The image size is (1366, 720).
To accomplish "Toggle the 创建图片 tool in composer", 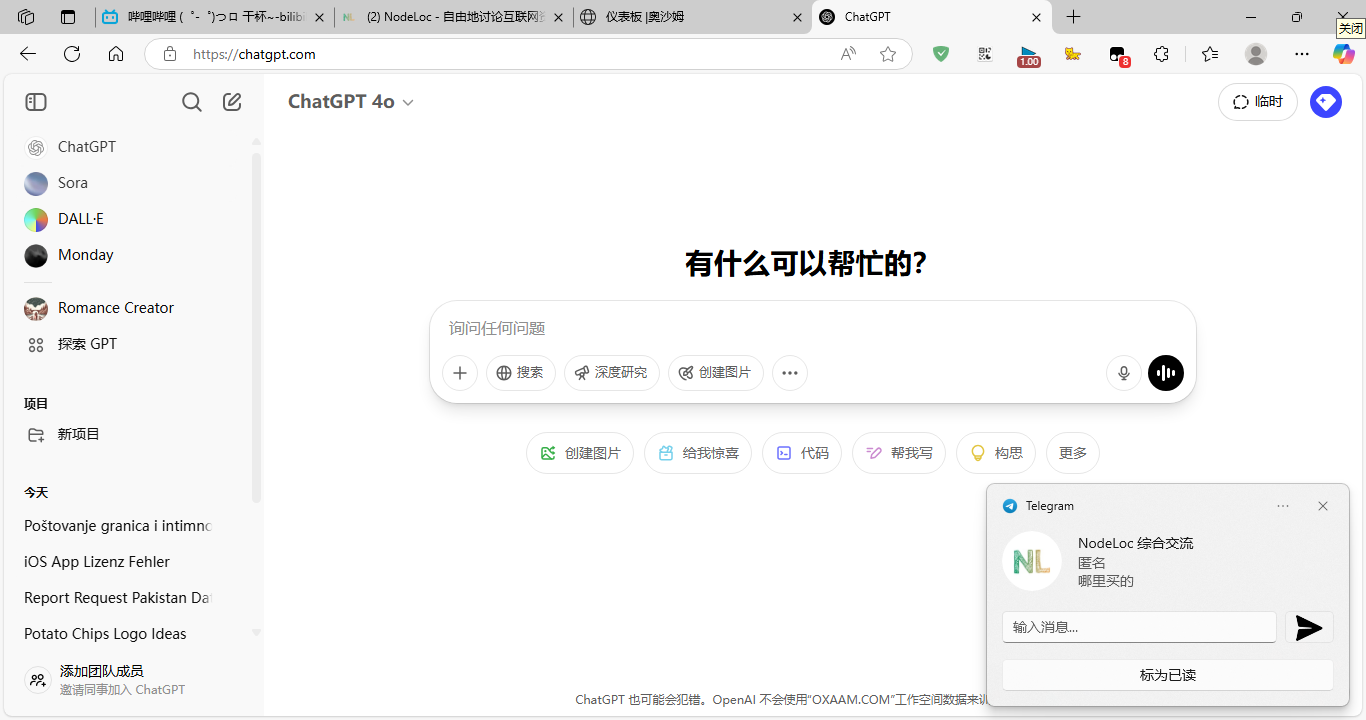I will (716, 373).
